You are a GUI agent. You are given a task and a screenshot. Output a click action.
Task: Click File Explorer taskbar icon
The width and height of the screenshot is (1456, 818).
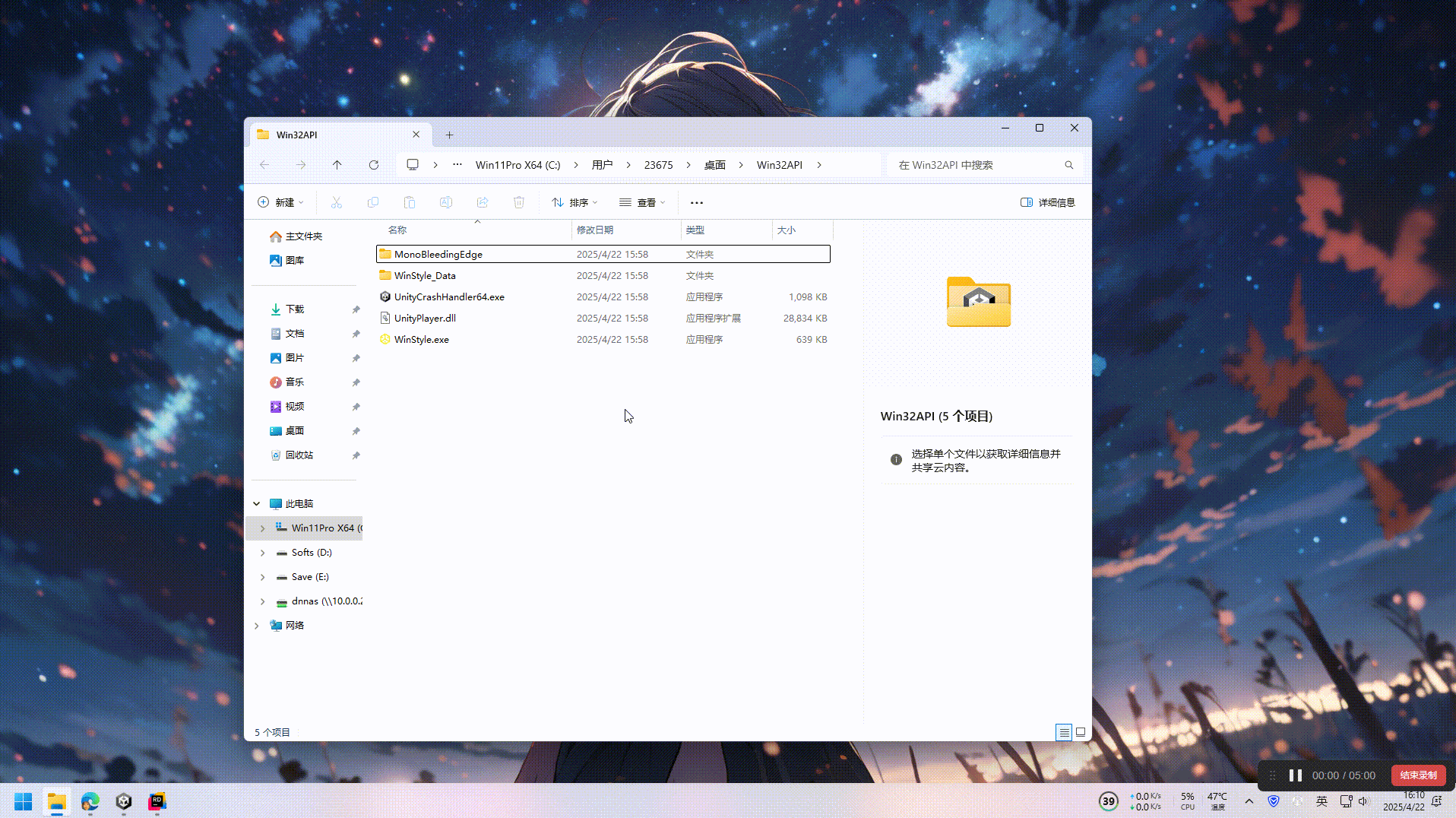tap(57, 801)
